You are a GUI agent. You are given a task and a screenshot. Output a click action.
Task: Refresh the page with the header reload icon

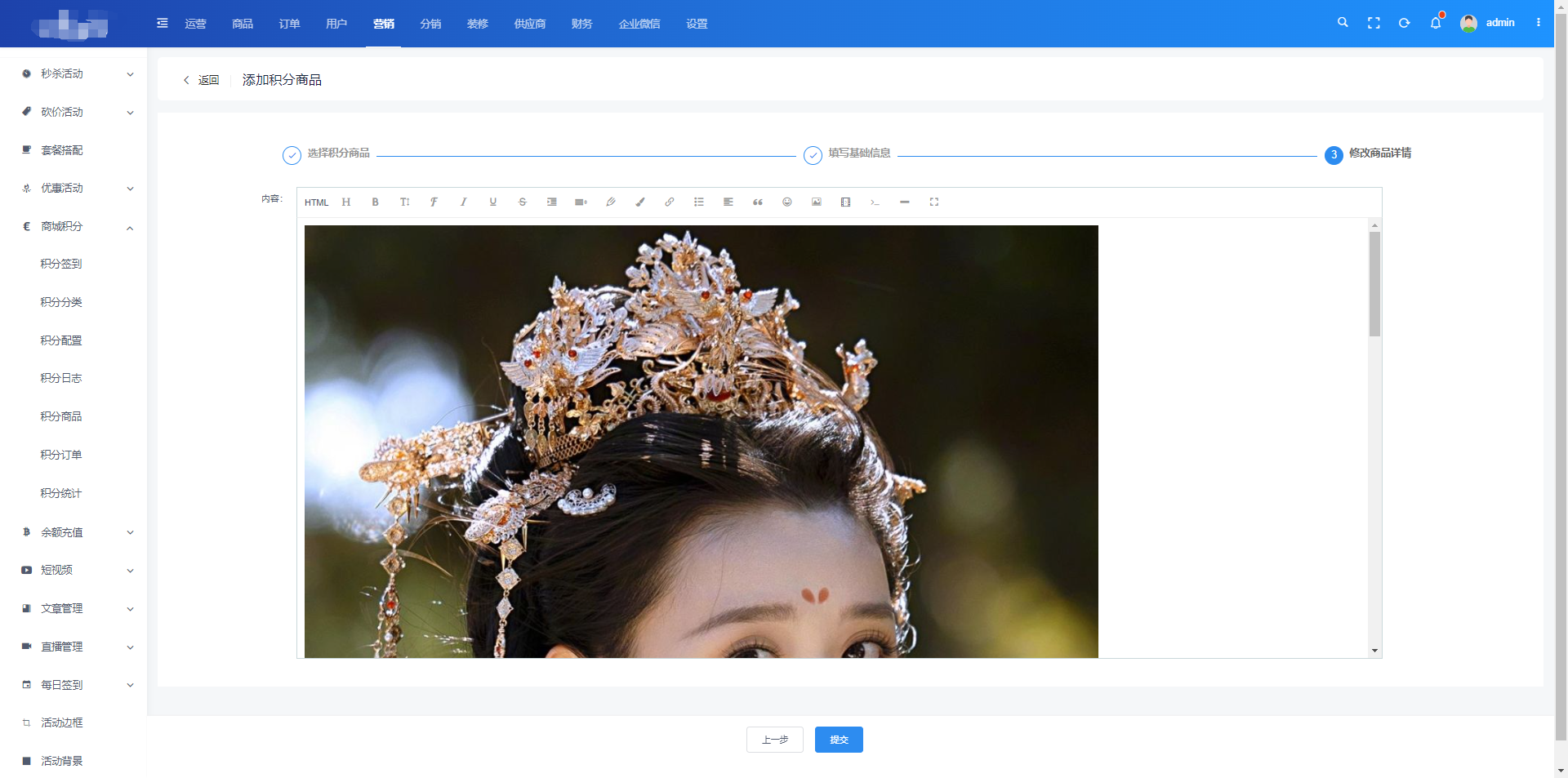coord(1405,23)
